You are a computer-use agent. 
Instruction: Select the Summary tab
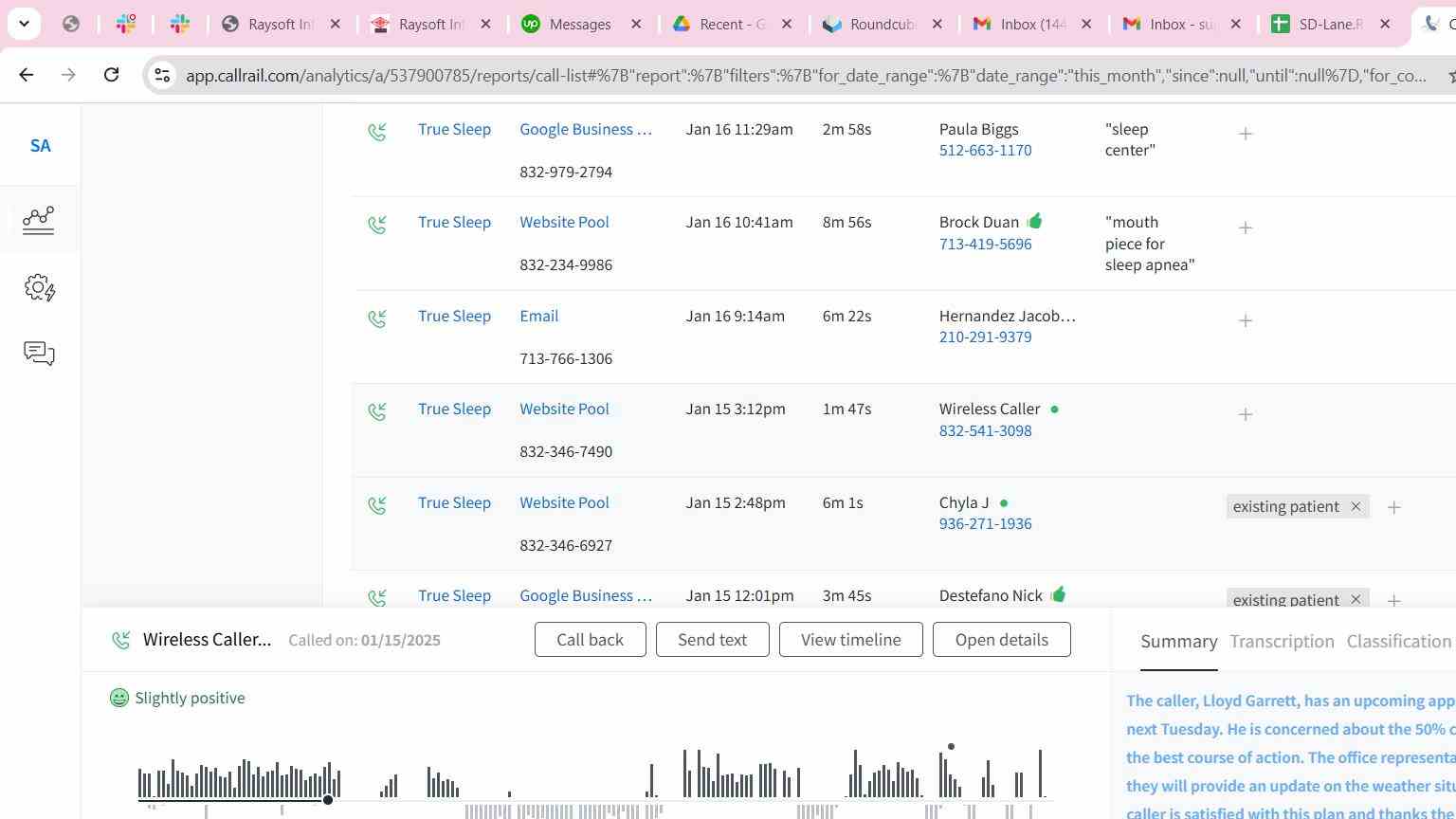pos(1179,642)
